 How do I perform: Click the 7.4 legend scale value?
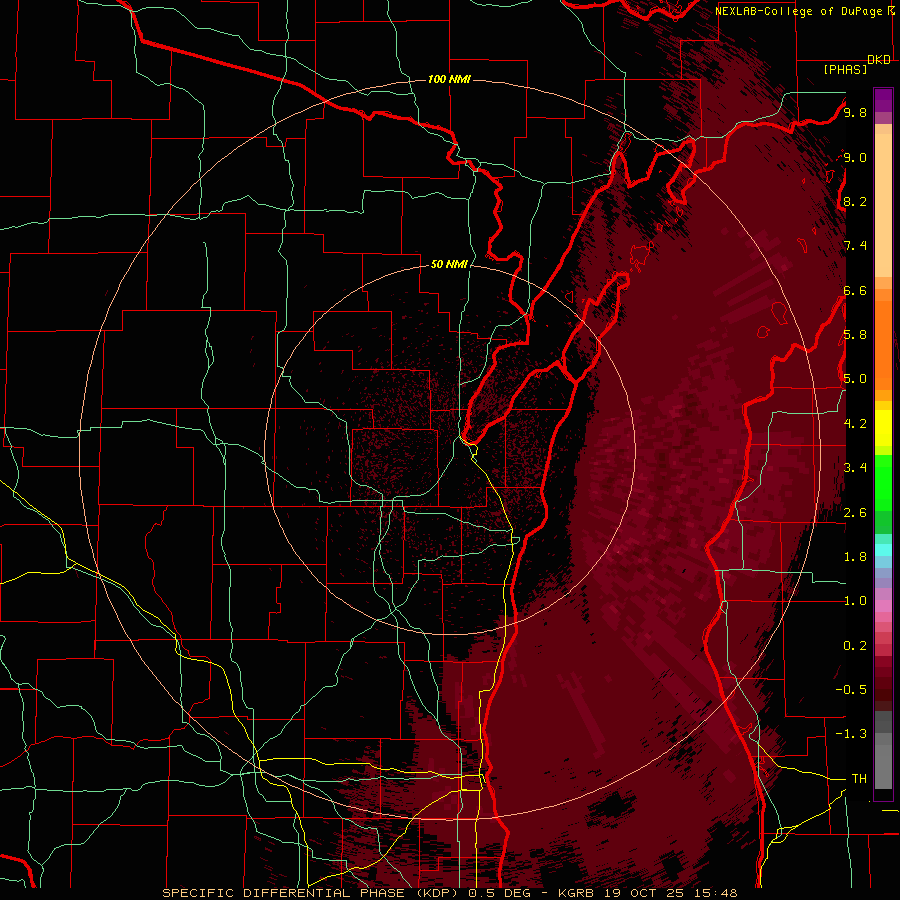(855, 246)
